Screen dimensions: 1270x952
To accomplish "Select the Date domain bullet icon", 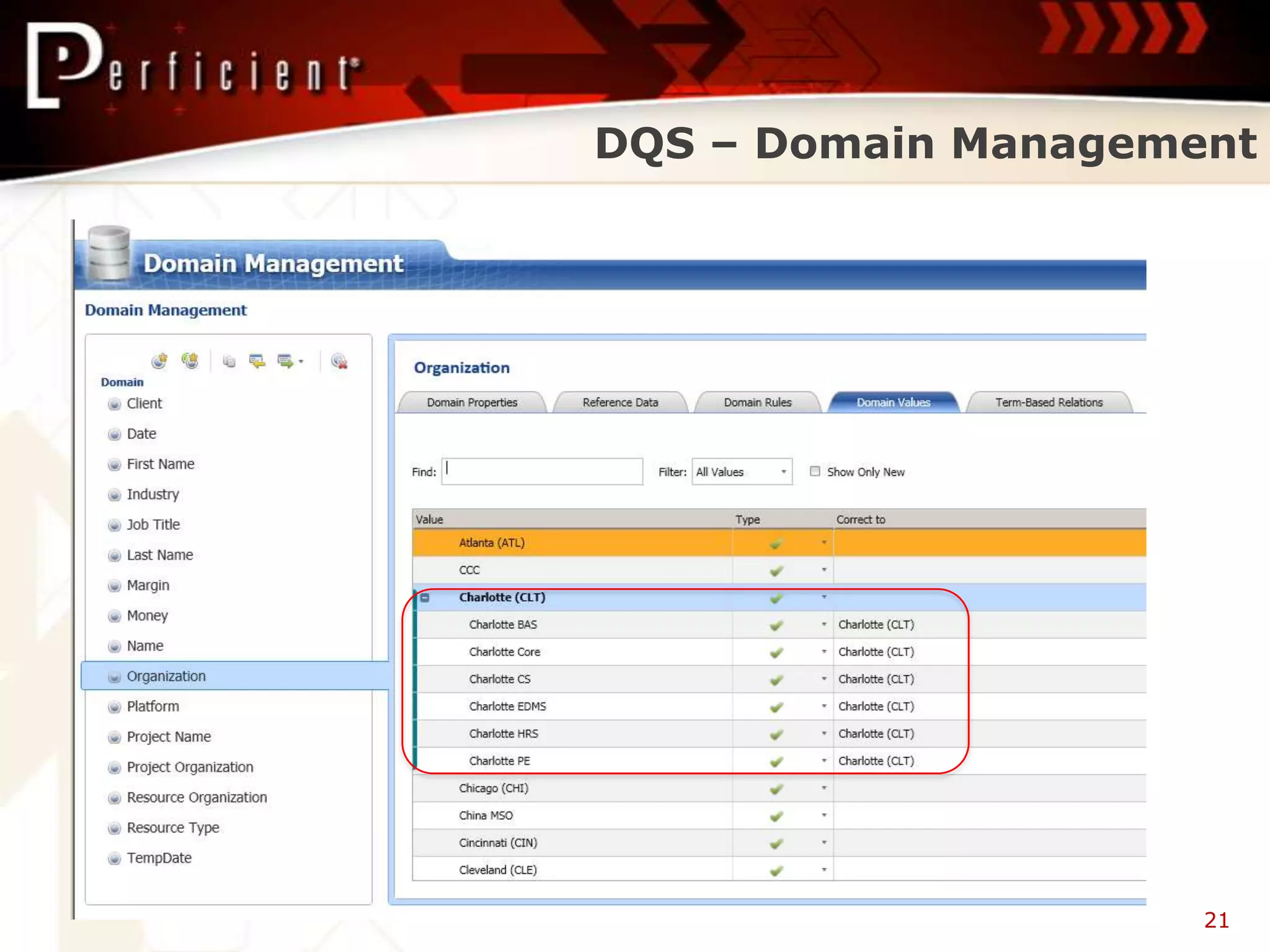I will [x=114, y=434].
